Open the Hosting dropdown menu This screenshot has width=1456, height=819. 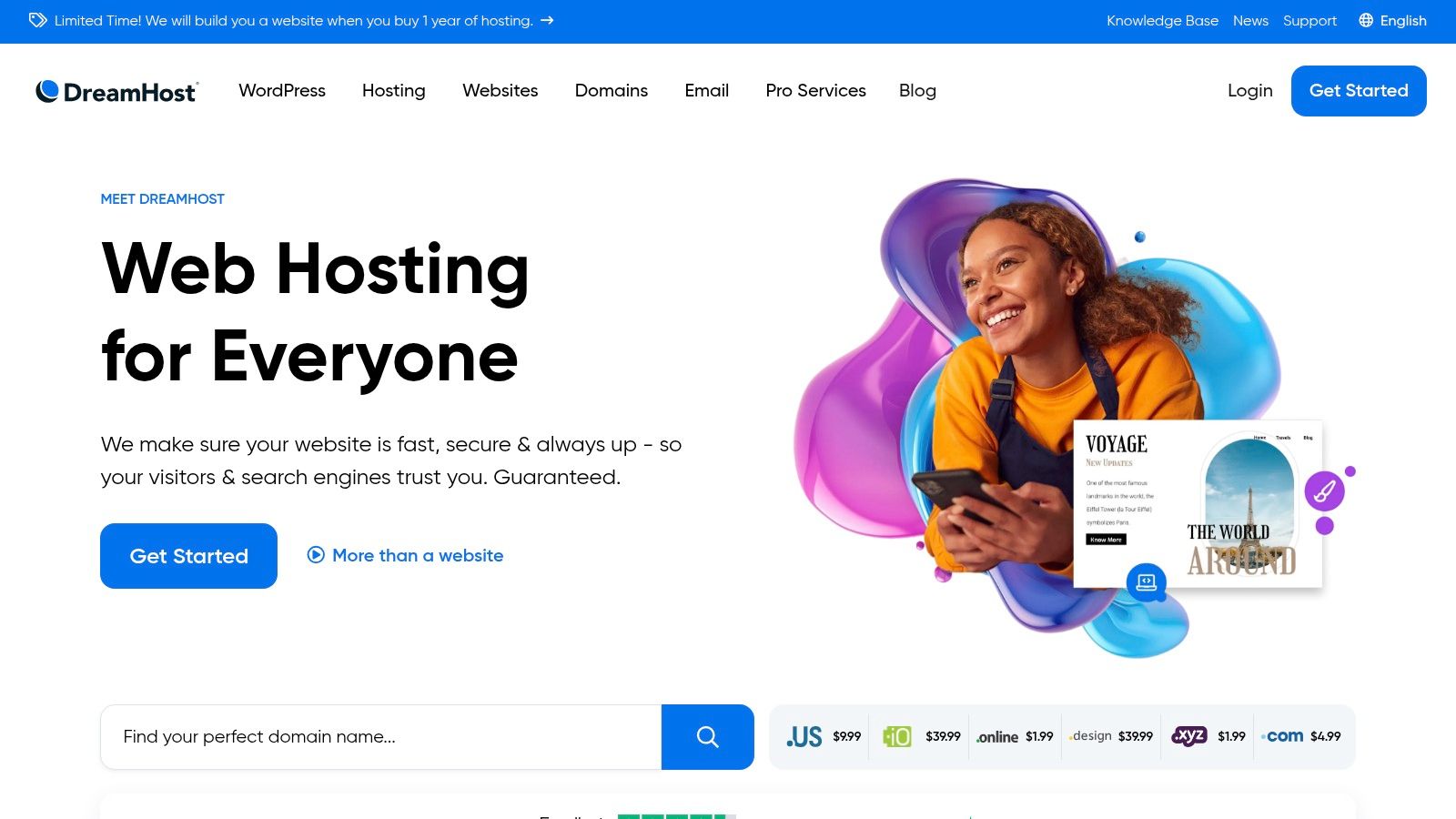point(393,90)
